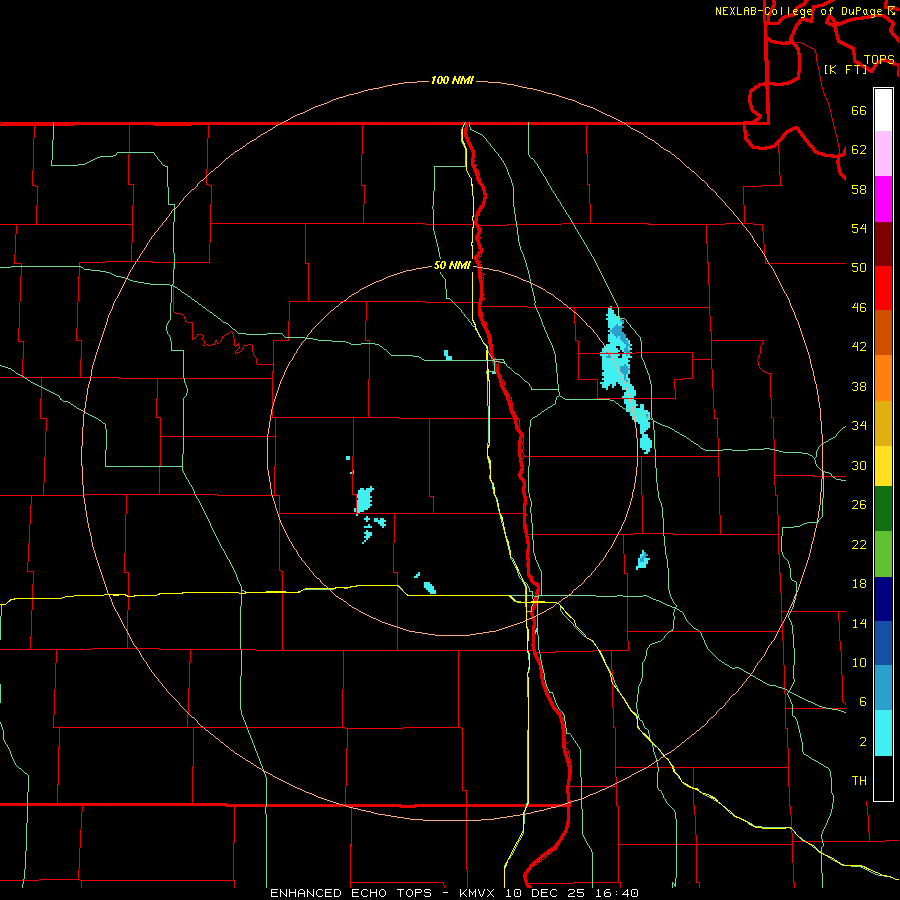Image resolution: width=900 pixels, height=900 pixels.
Task: Click the legend value "10"
Action: (859, 662)
